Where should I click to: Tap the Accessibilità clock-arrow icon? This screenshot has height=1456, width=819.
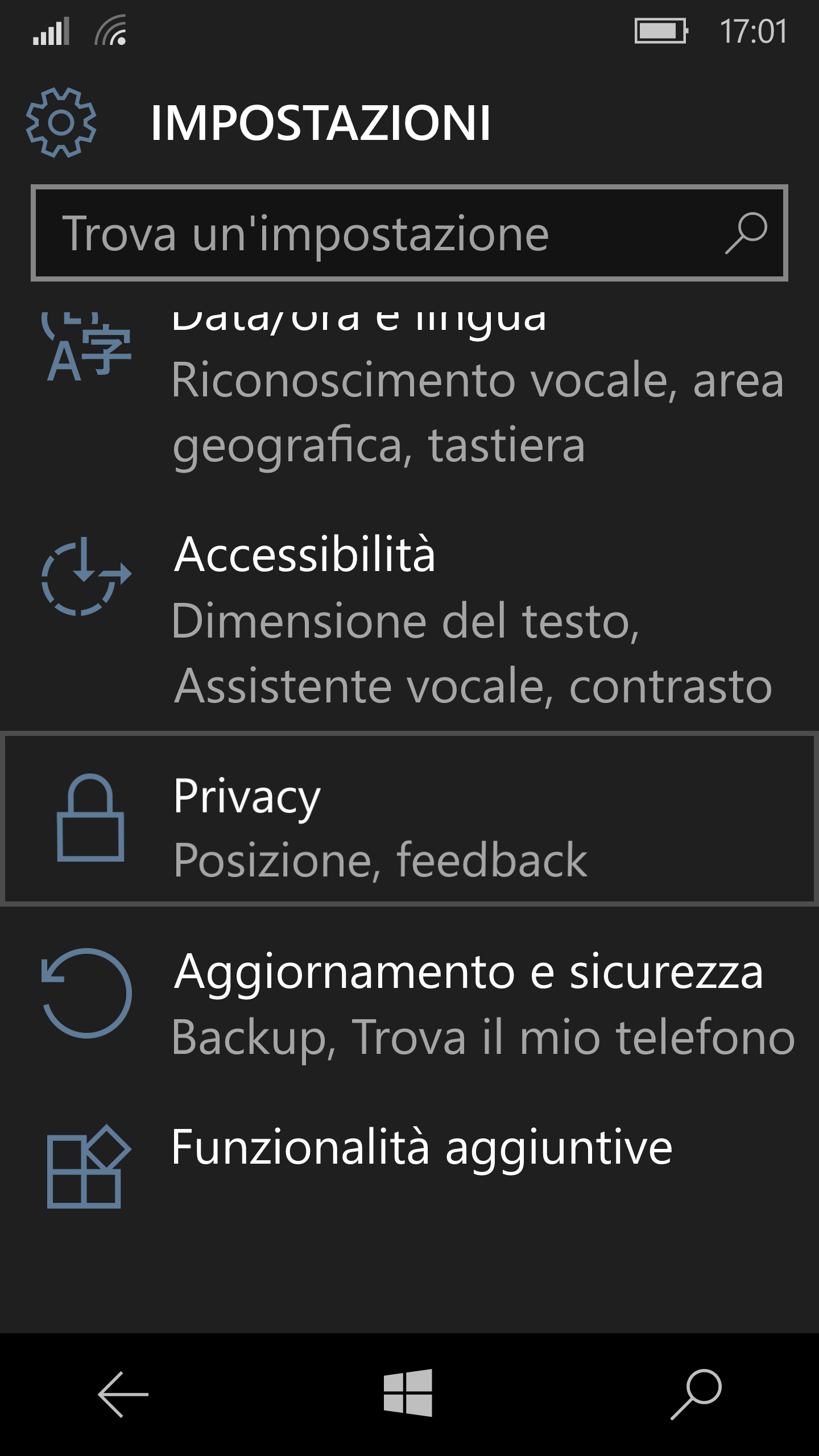click(x=86, y=576)
